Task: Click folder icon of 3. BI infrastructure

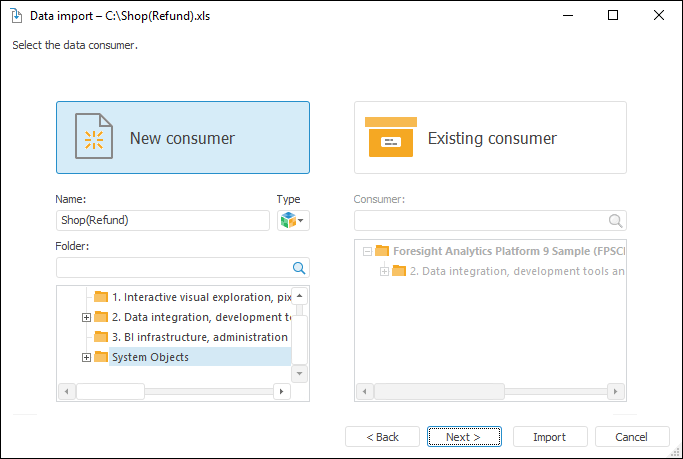Action: [x=100, y=337]
